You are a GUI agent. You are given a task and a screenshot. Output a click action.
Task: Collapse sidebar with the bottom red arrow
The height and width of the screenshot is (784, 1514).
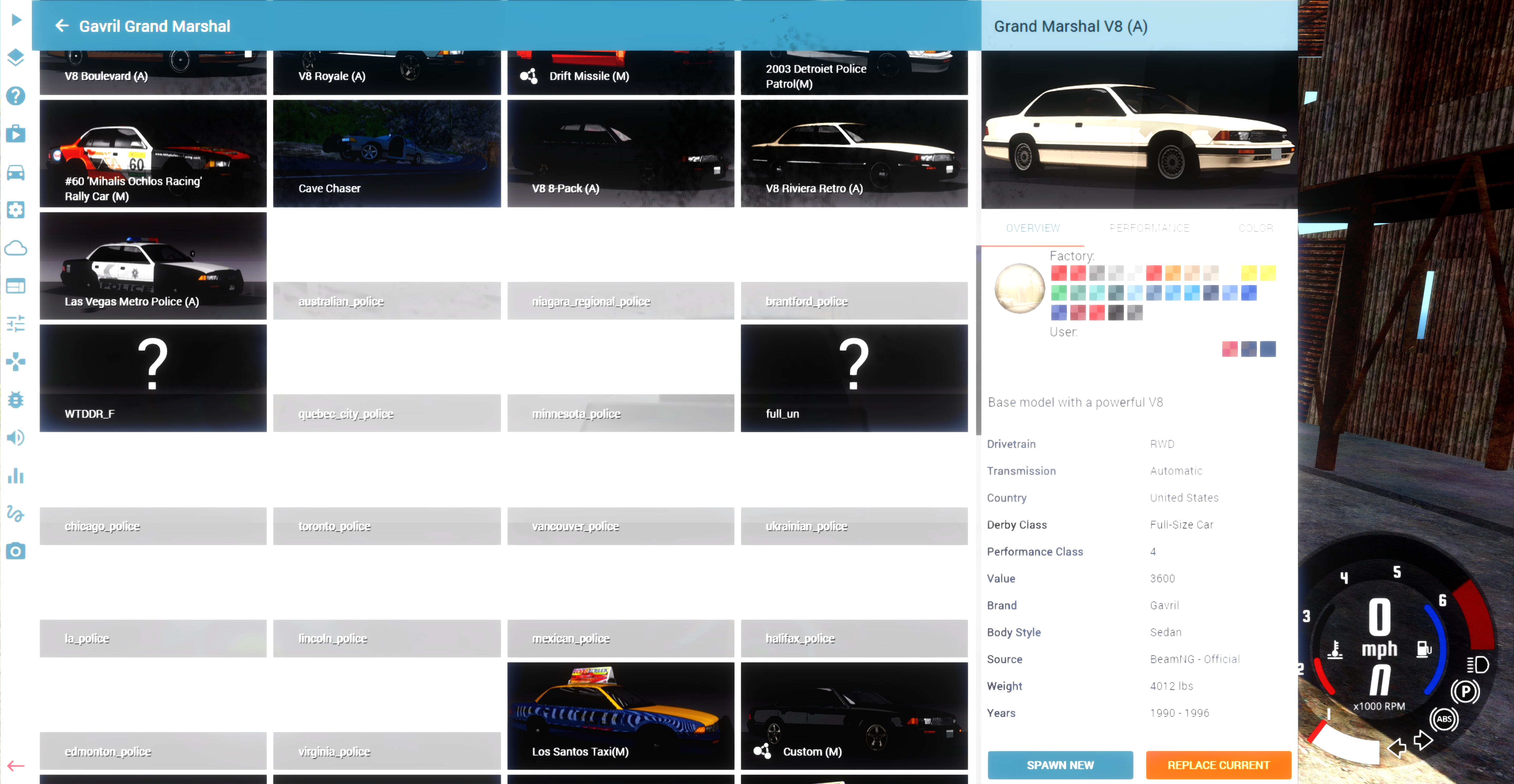coord(16,766)
